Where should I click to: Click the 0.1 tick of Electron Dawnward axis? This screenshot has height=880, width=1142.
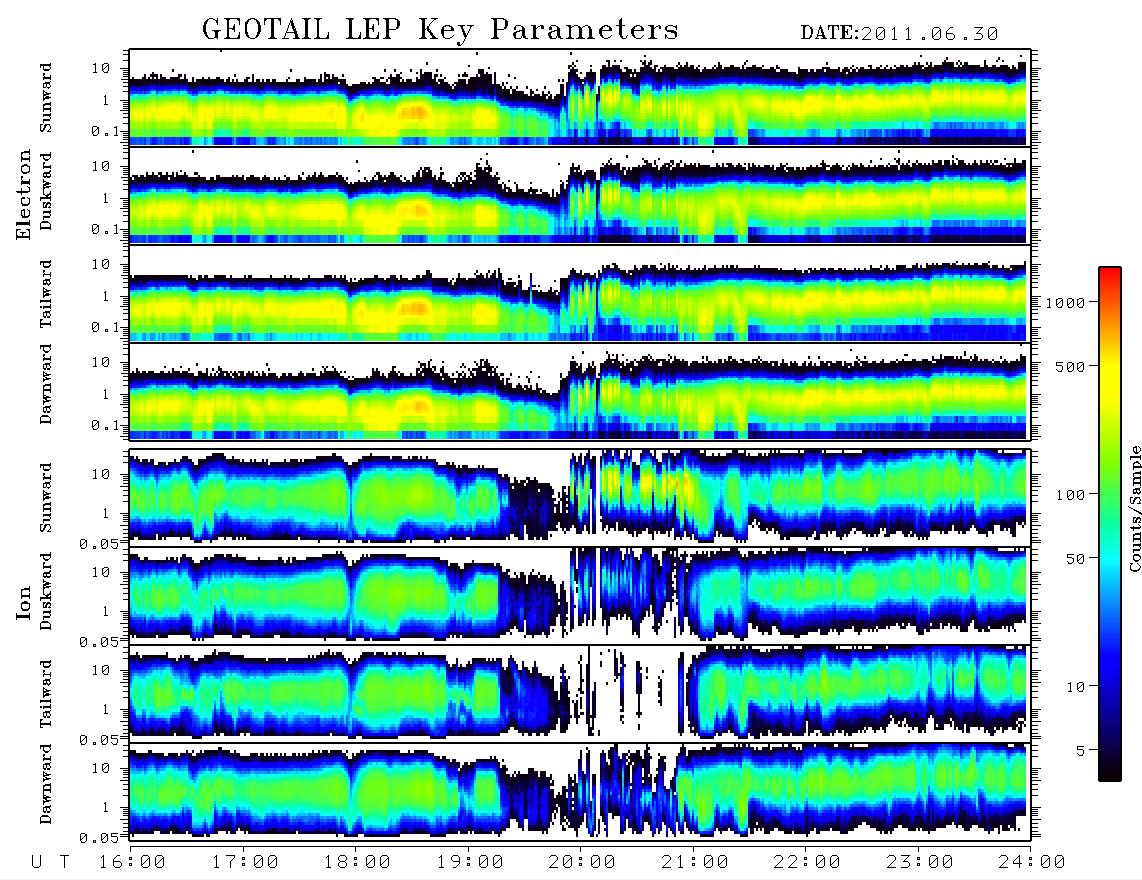pyautogui.click(x=107, y=425)
